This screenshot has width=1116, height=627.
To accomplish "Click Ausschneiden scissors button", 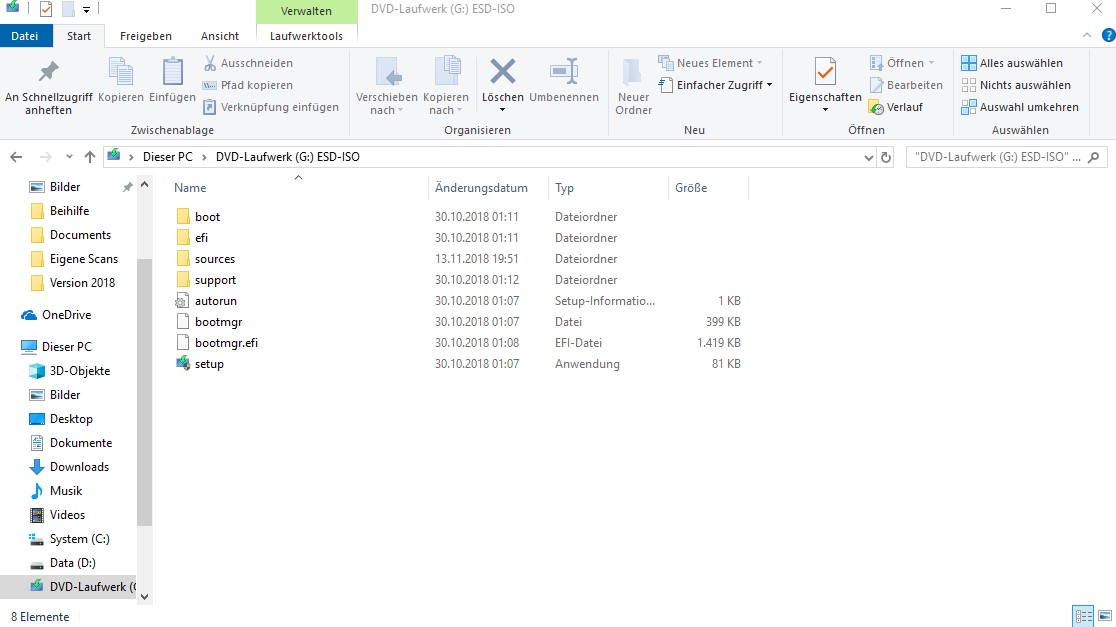I will [248, 63].
